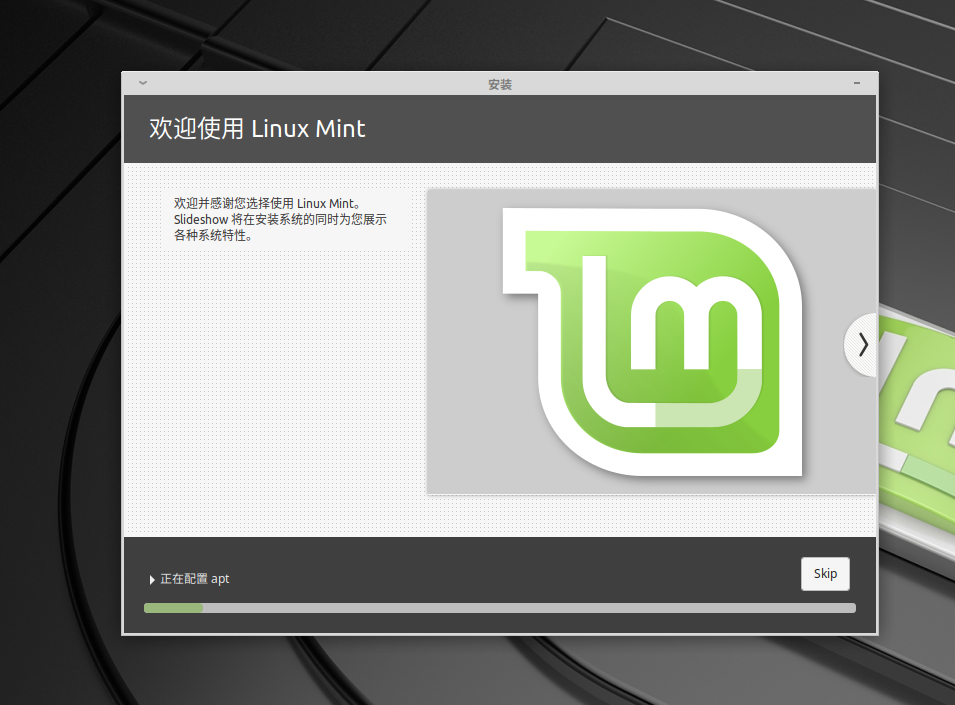This screenshot has height=705, width=955.
Task: Click the welcome message text about Slideshow
Action: [x=280, y=219]
